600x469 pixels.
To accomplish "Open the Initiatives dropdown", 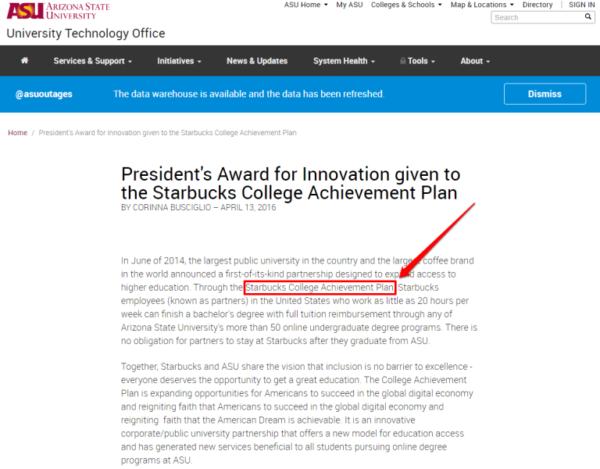I will pyautogui.click(x=179, y=61).
